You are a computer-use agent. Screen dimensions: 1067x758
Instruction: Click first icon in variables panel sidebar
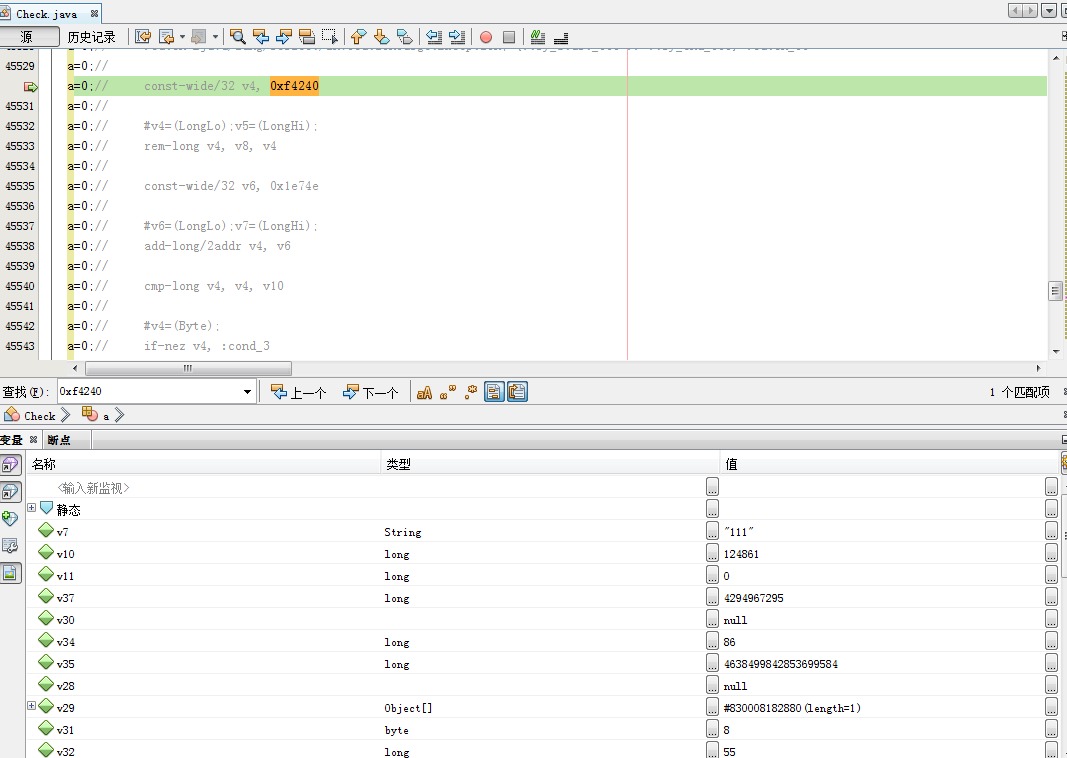click(x=10, y=465)
